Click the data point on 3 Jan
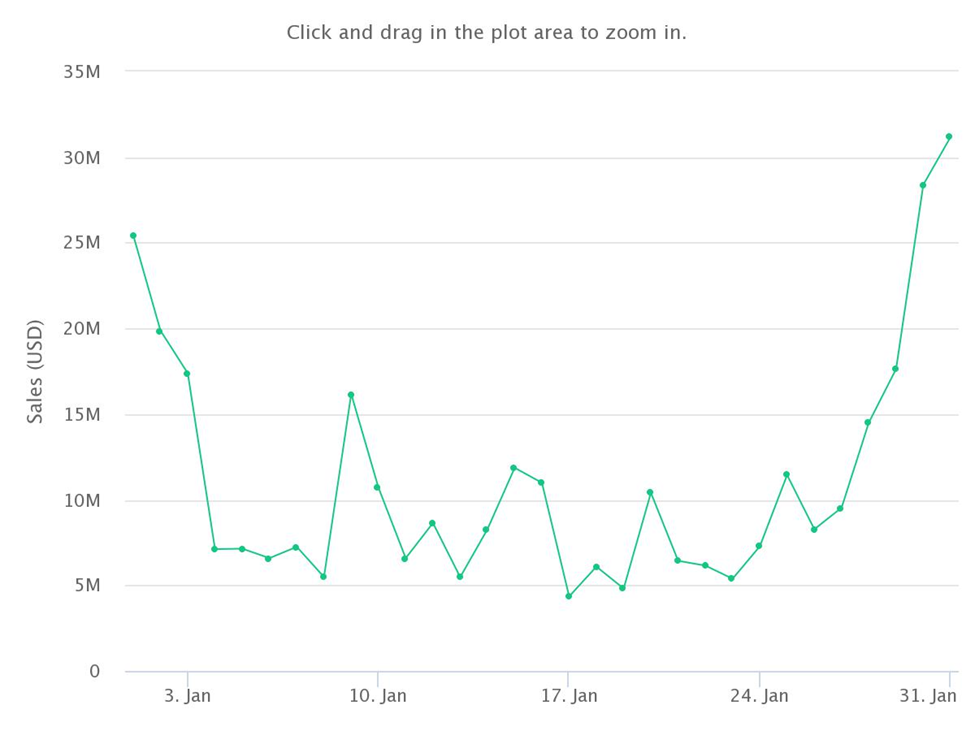This screenshot has height=731, width=975. [187, 374]
